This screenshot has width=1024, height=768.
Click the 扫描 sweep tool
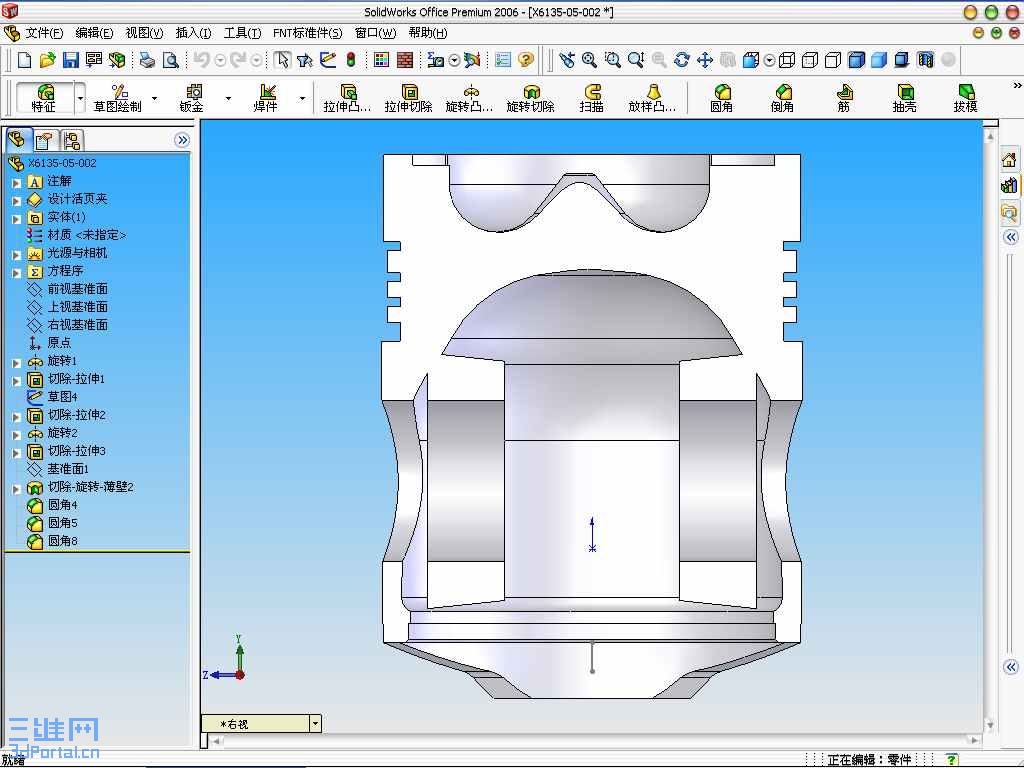[592, 98]
